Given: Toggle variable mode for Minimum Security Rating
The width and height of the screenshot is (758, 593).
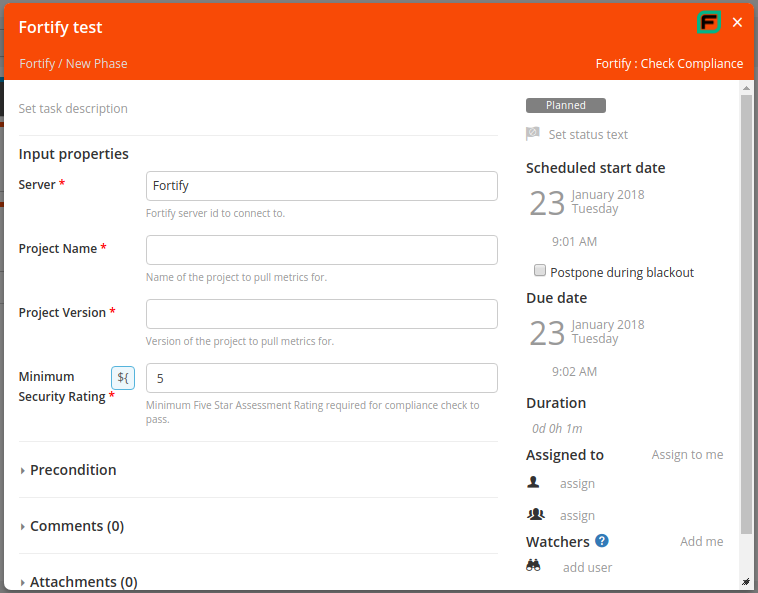Looking at the screenshot, I should click(x=123, y=378).
